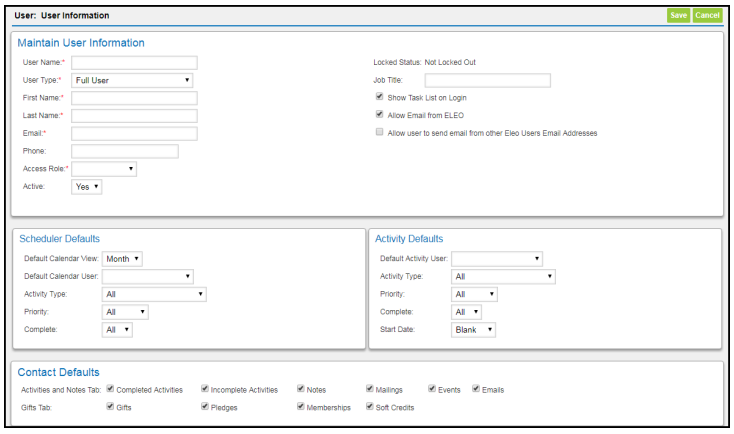The height and width of the screenshot is (434, 734).
Task: Toggle the Mailings checkbox
Action: tap(370, 389)
